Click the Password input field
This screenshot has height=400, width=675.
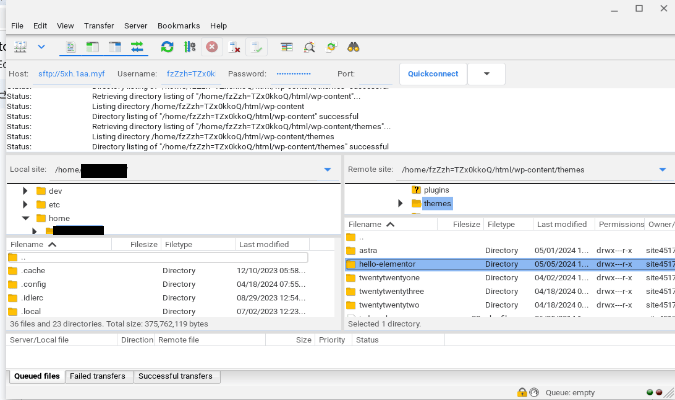click(x=300, y=74)
